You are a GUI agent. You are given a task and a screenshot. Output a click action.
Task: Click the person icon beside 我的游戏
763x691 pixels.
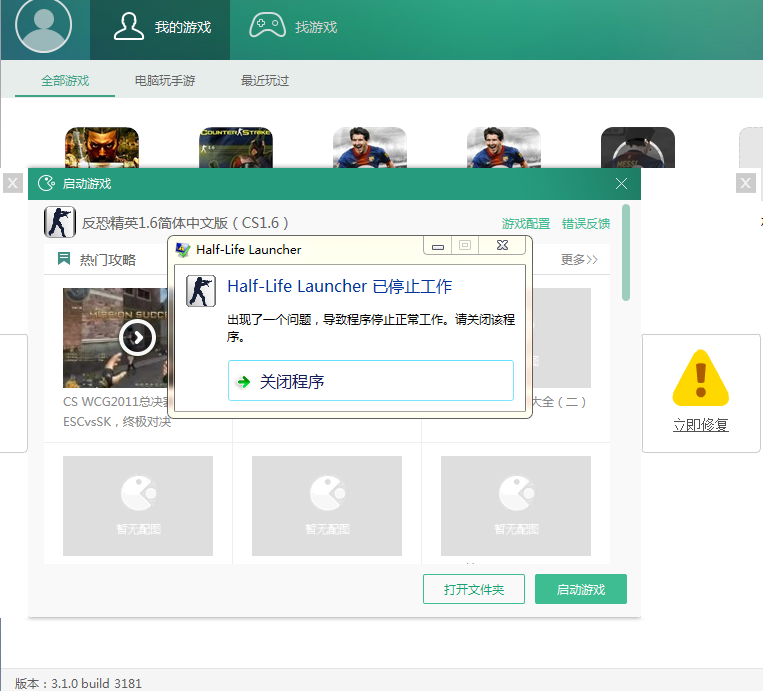pyautogui.click(x=129, y=26)
